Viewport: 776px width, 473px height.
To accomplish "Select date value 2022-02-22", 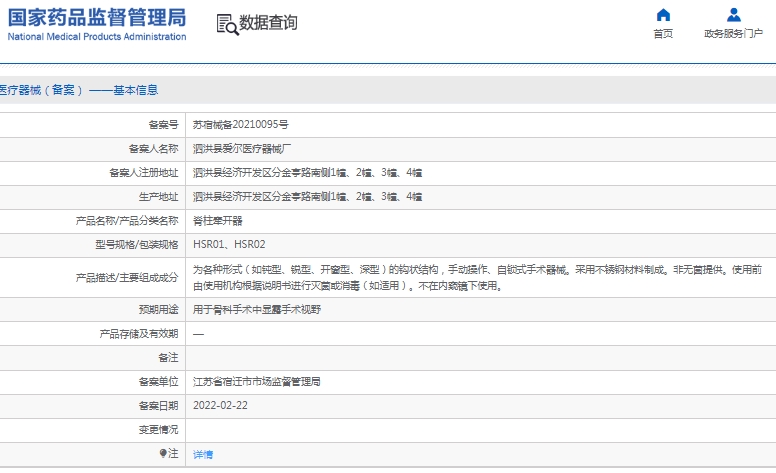I will coord(220,405).
